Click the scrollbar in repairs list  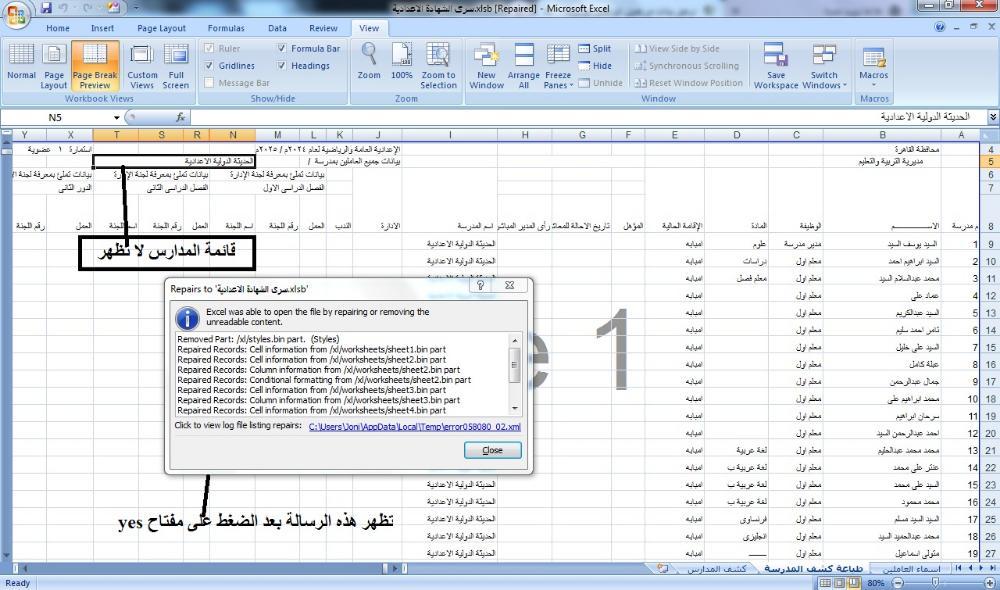515,373
